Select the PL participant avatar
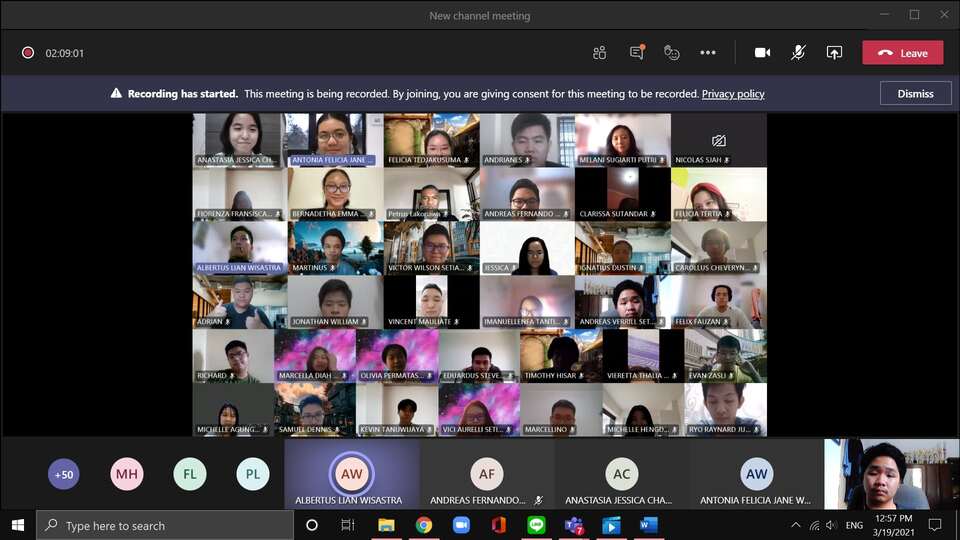 tap(253, 474)
